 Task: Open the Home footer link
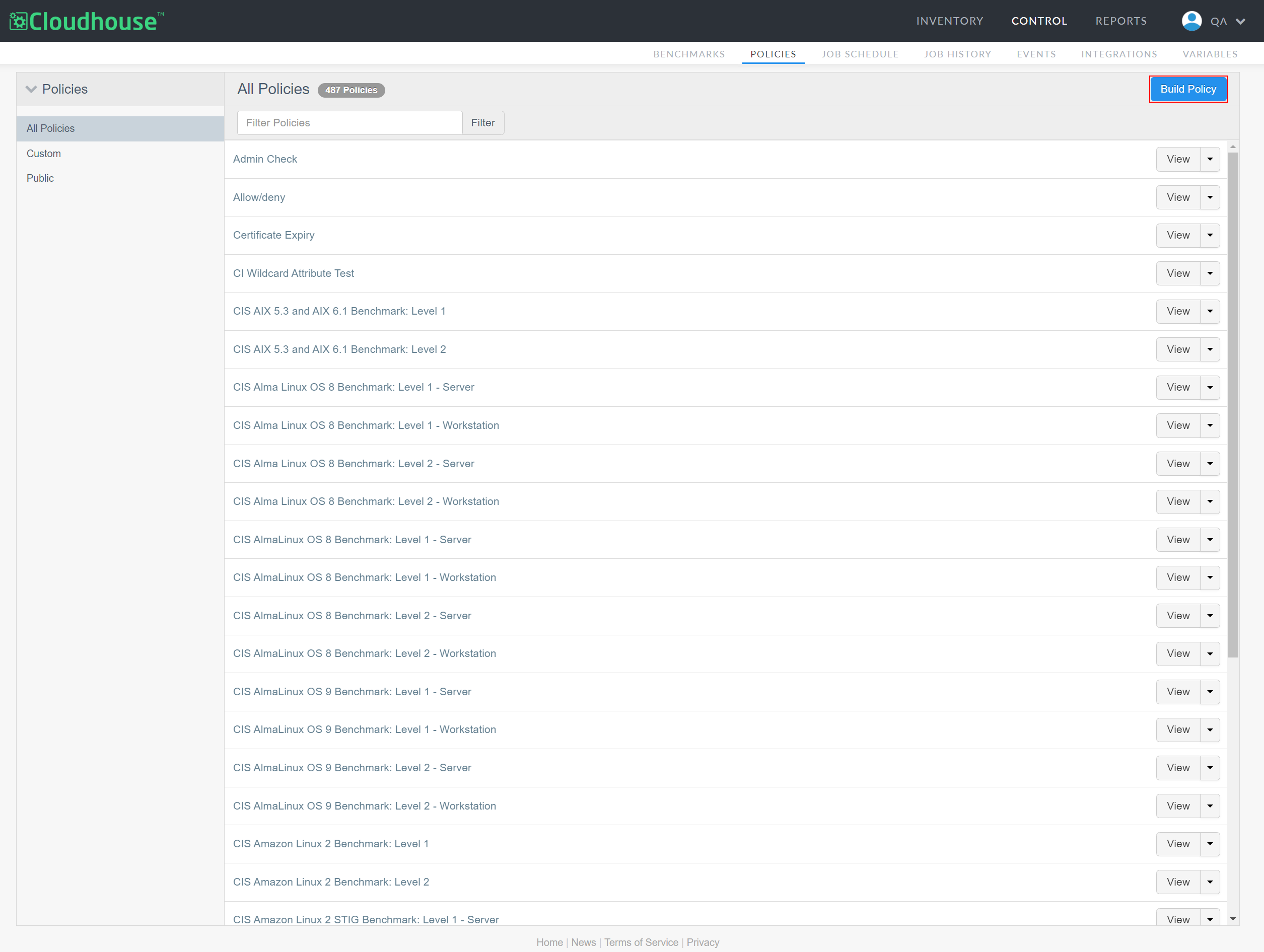(x=550, y=943)
